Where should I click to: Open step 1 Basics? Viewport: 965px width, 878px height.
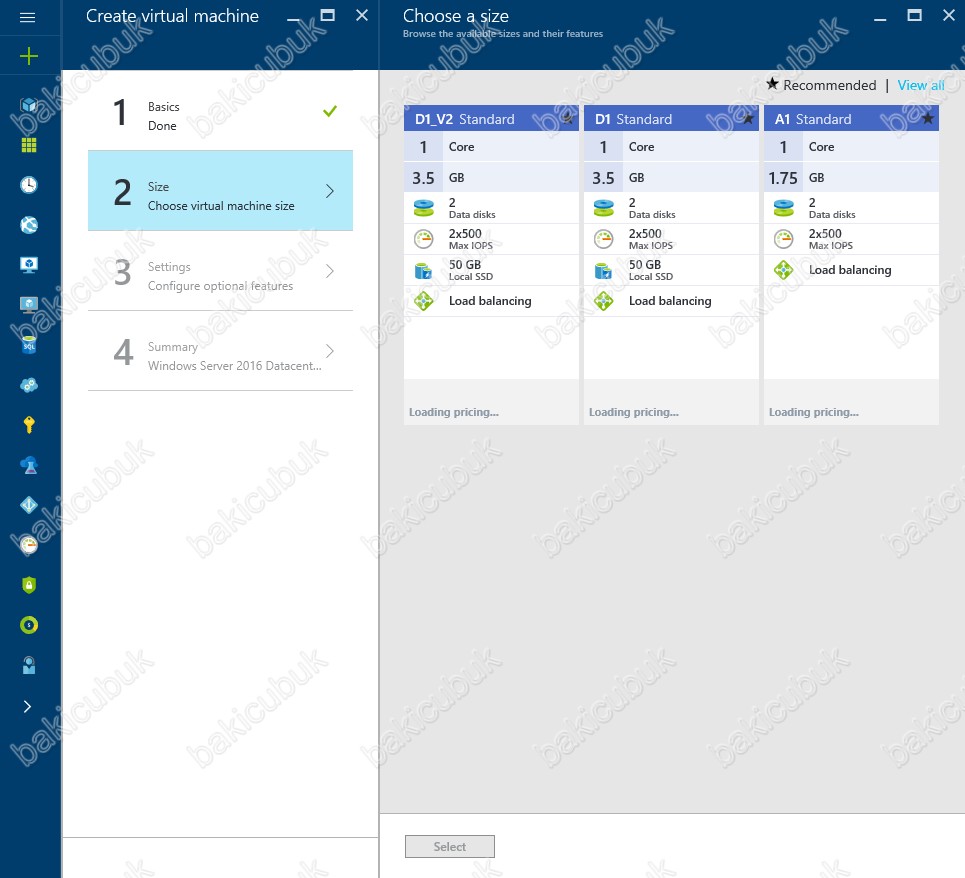pyautogui.click(x=220, y=111)
